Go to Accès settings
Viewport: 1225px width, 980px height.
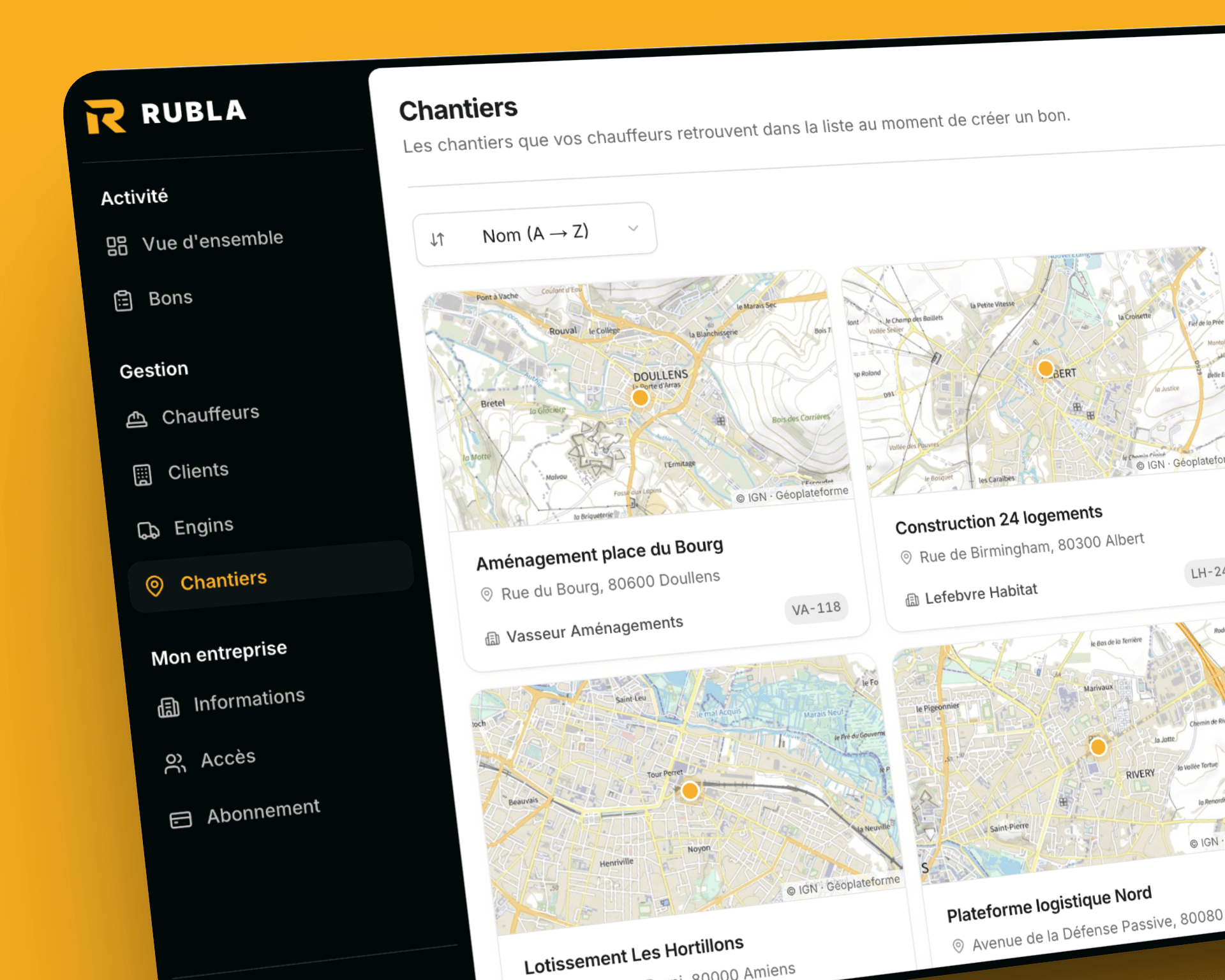[228, 759]
